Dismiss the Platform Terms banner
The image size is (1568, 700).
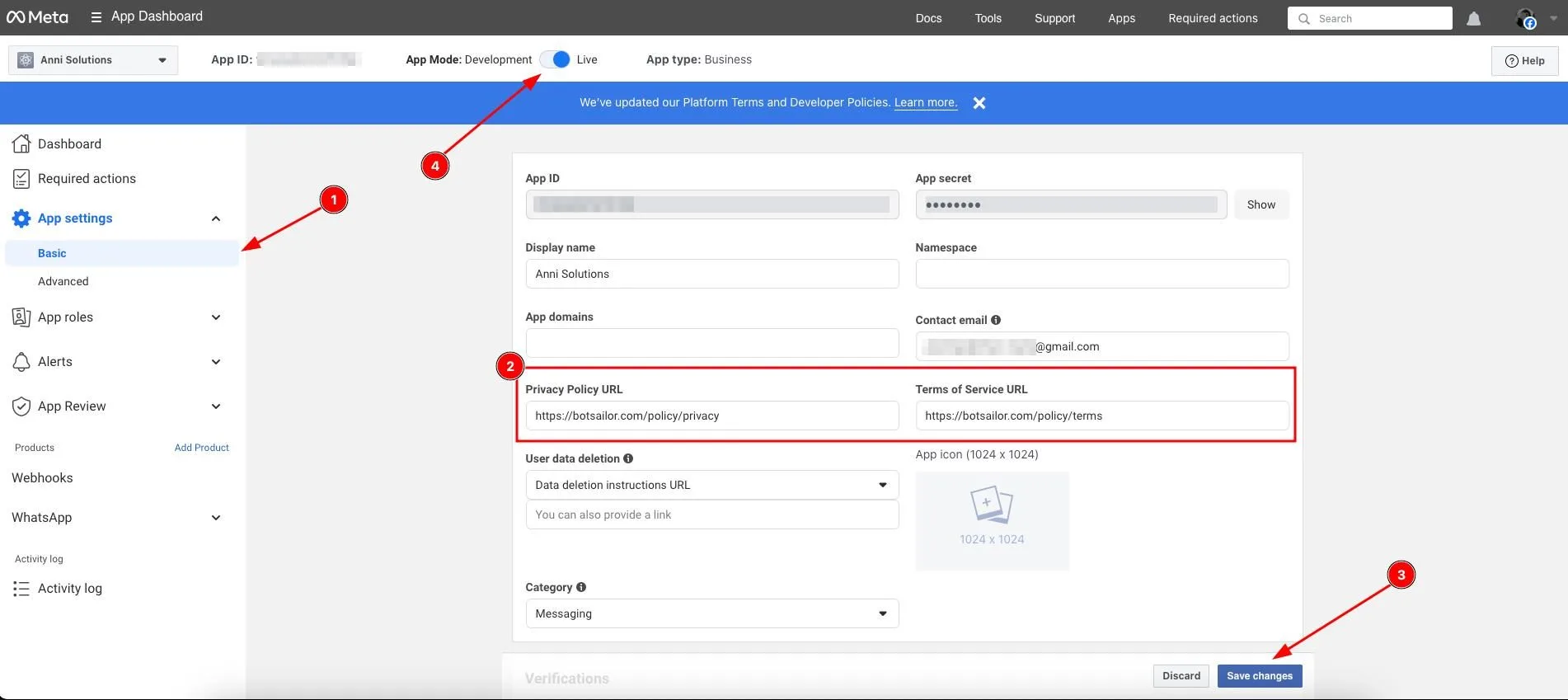tap(979, 103)
